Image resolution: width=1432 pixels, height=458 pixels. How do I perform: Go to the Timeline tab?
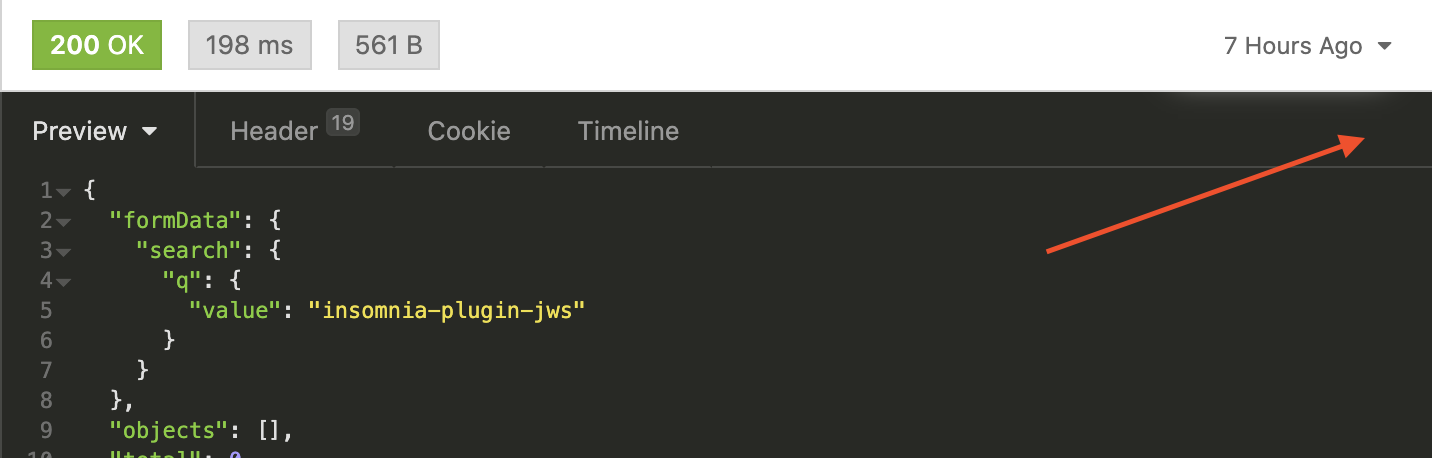coord(628,131)
